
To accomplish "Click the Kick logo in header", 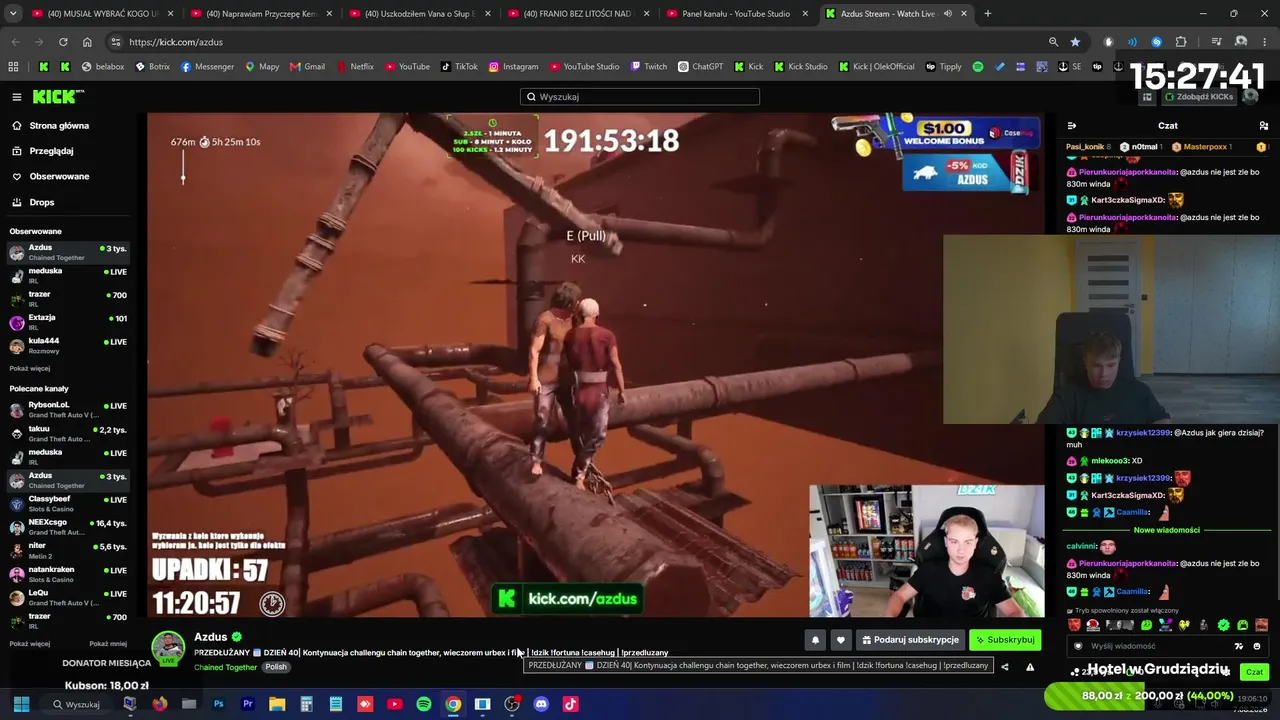I will [x=58, y=97].
